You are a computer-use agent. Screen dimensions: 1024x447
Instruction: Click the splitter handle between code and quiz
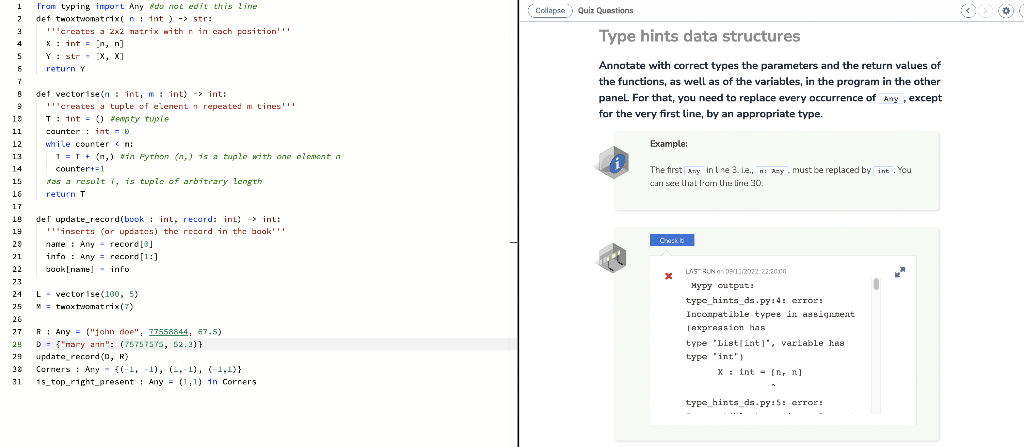[x=514, y=242]
